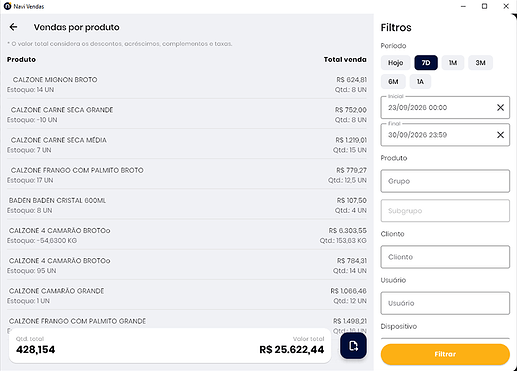Click the Produto column header
The height and width of the screenshot is (371, 517).
(21, 59)
